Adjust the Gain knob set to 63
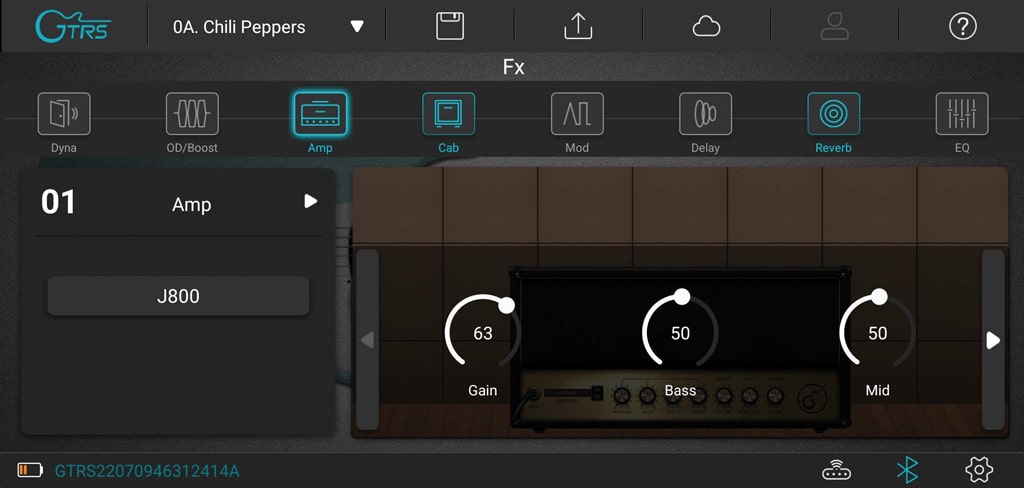Image resolution: width=1024 pixels, height=488 pixels. click(483, 333)
